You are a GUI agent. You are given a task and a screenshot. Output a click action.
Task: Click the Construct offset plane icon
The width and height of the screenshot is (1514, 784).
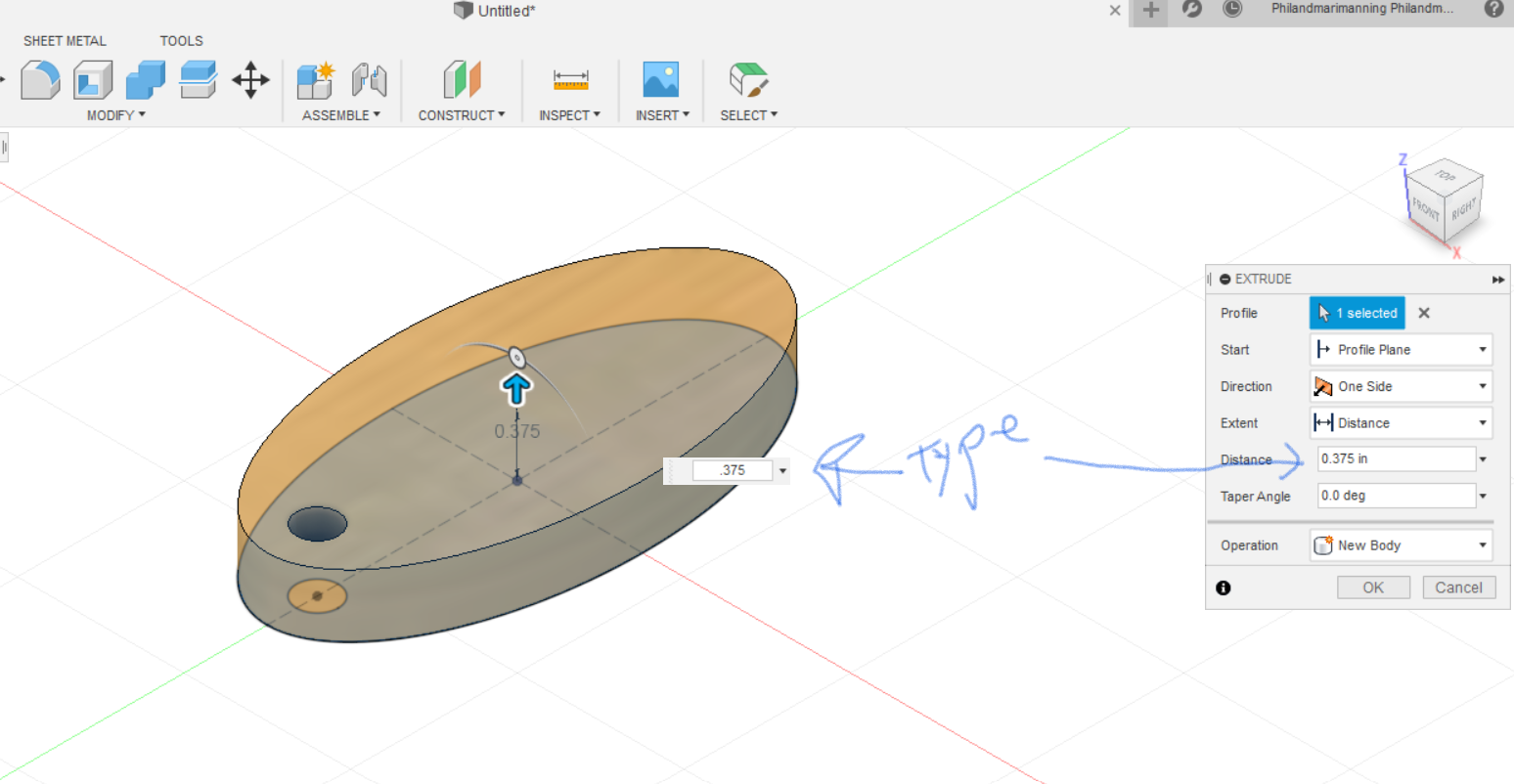coord(460,80)
